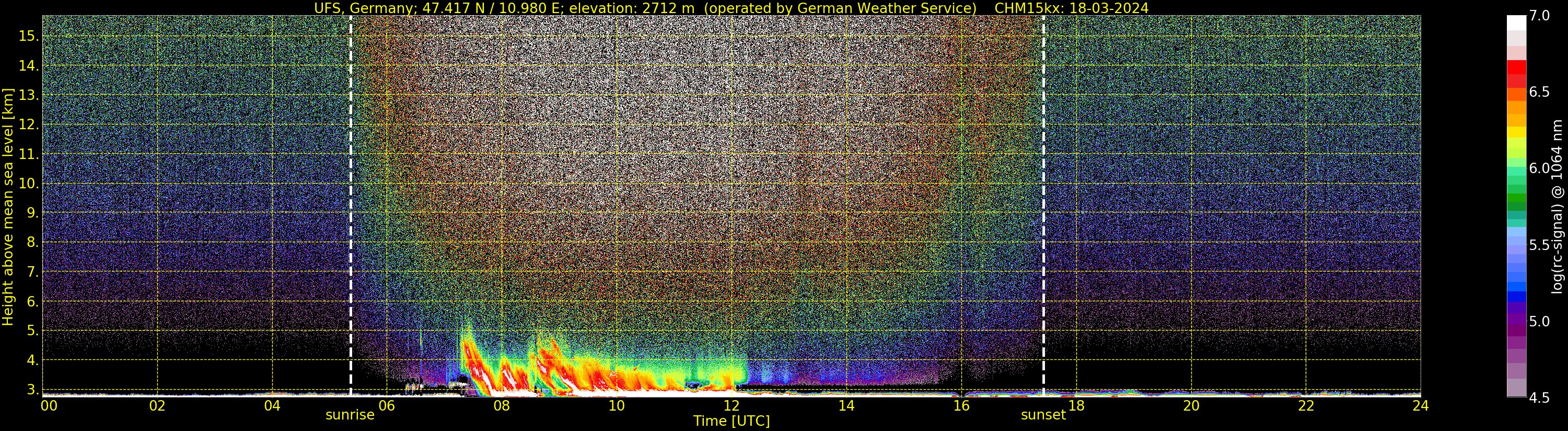The height and width of the screenshot is (431, 1568).
Task: Click the time axis tick label 20
Action: (1191, 405)
